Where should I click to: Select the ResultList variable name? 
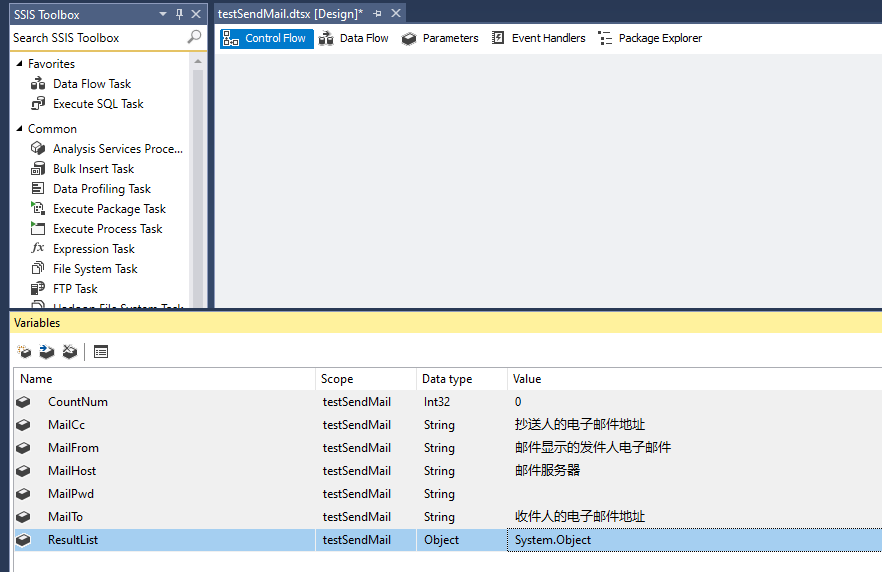73,540
